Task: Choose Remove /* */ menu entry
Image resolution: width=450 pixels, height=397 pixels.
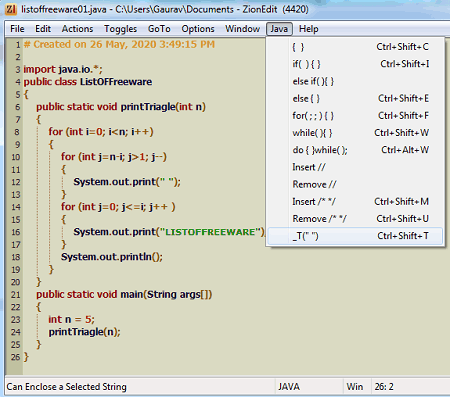Action: tap(355, 219)
